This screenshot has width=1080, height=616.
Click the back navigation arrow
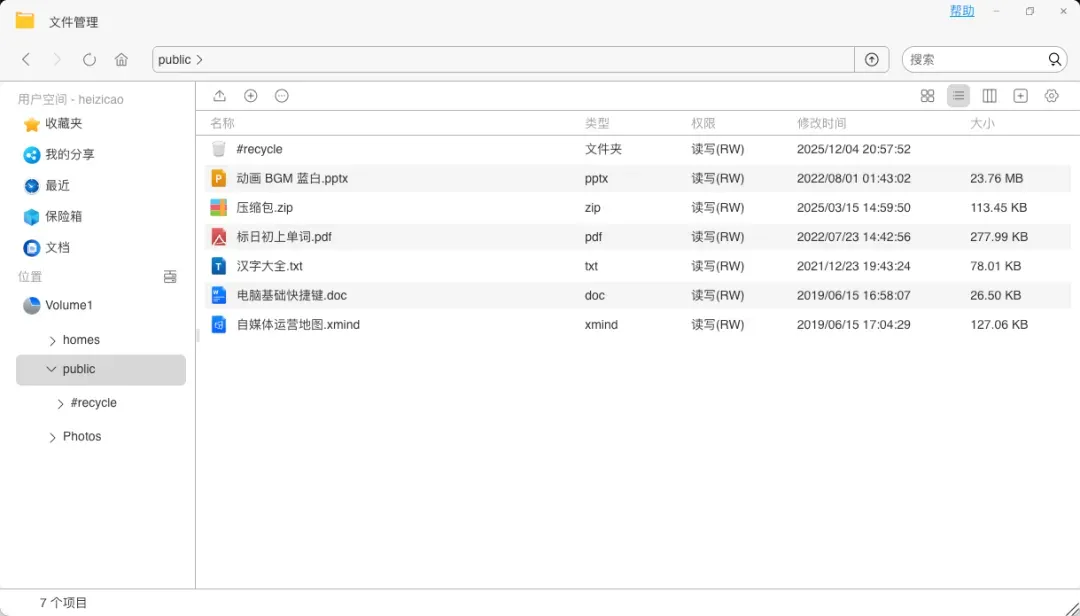click(x=27, y=60)
